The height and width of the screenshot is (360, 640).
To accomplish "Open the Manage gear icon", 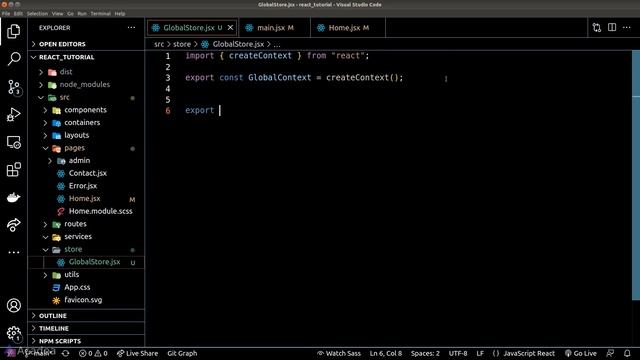I will (13, 333).
